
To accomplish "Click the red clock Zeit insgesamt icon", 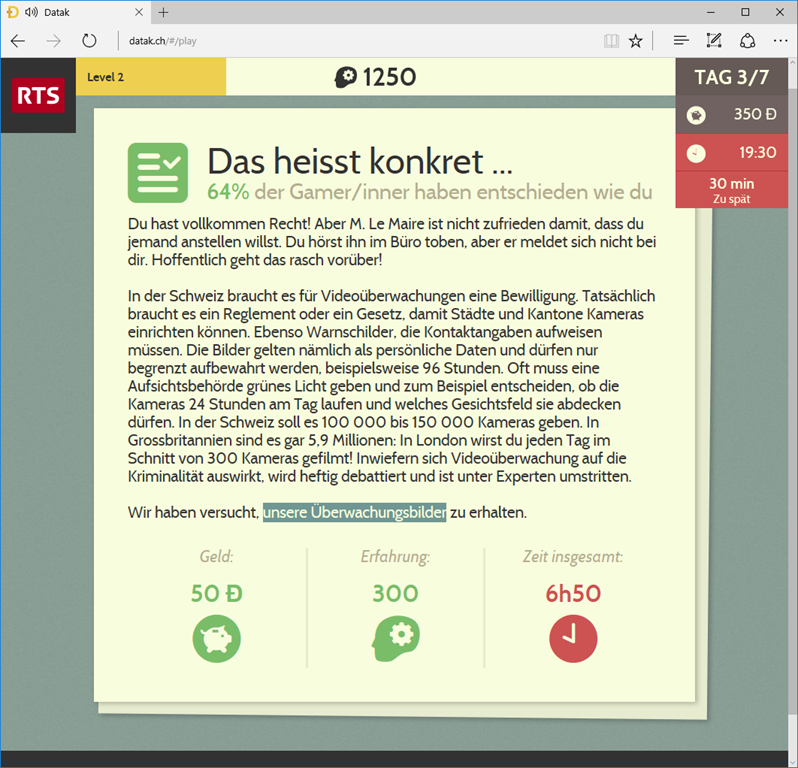I will coord(573,638).
